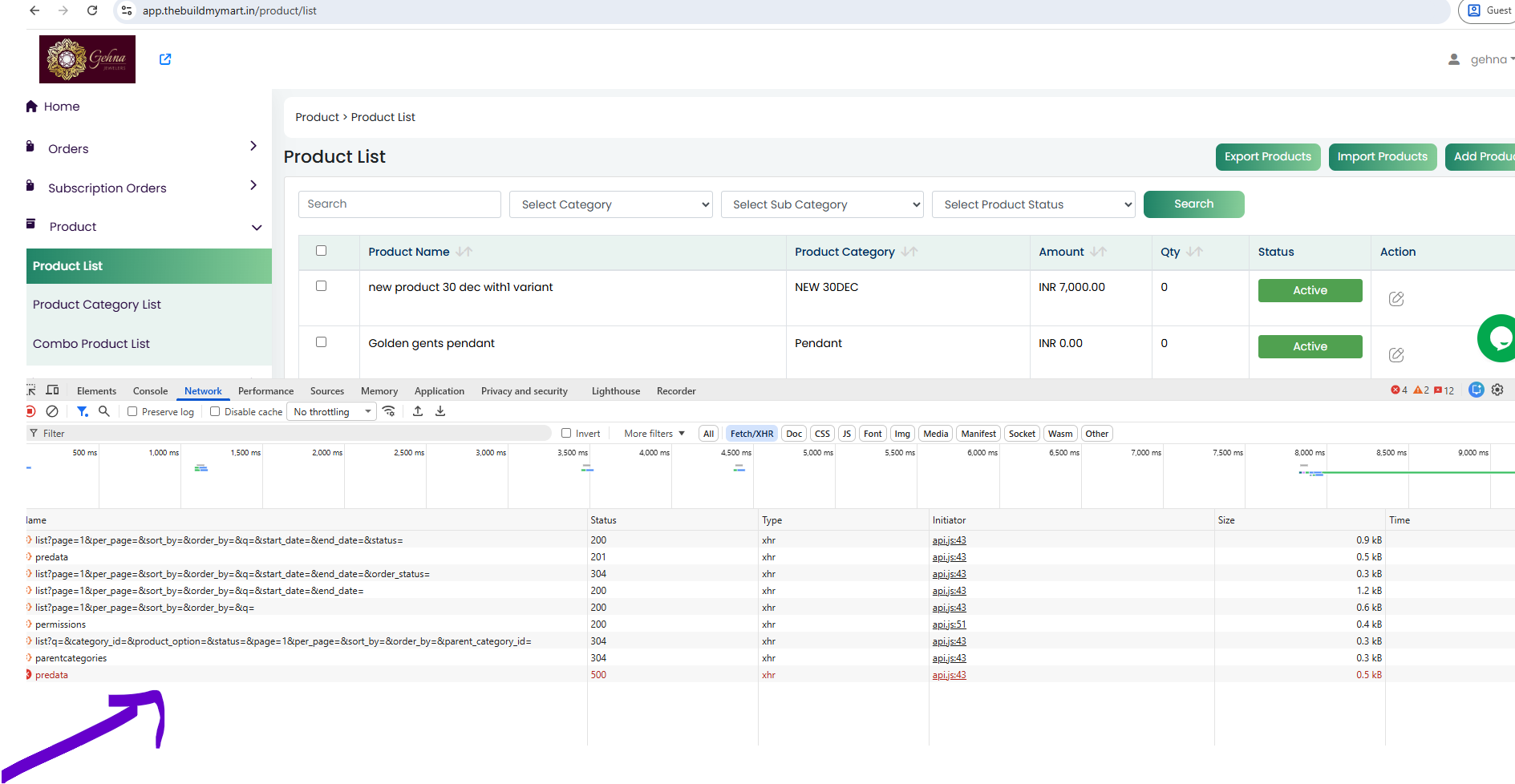Open the No throttling dropdown
This screenshot has width=1515, height=784.
(332, 412)
